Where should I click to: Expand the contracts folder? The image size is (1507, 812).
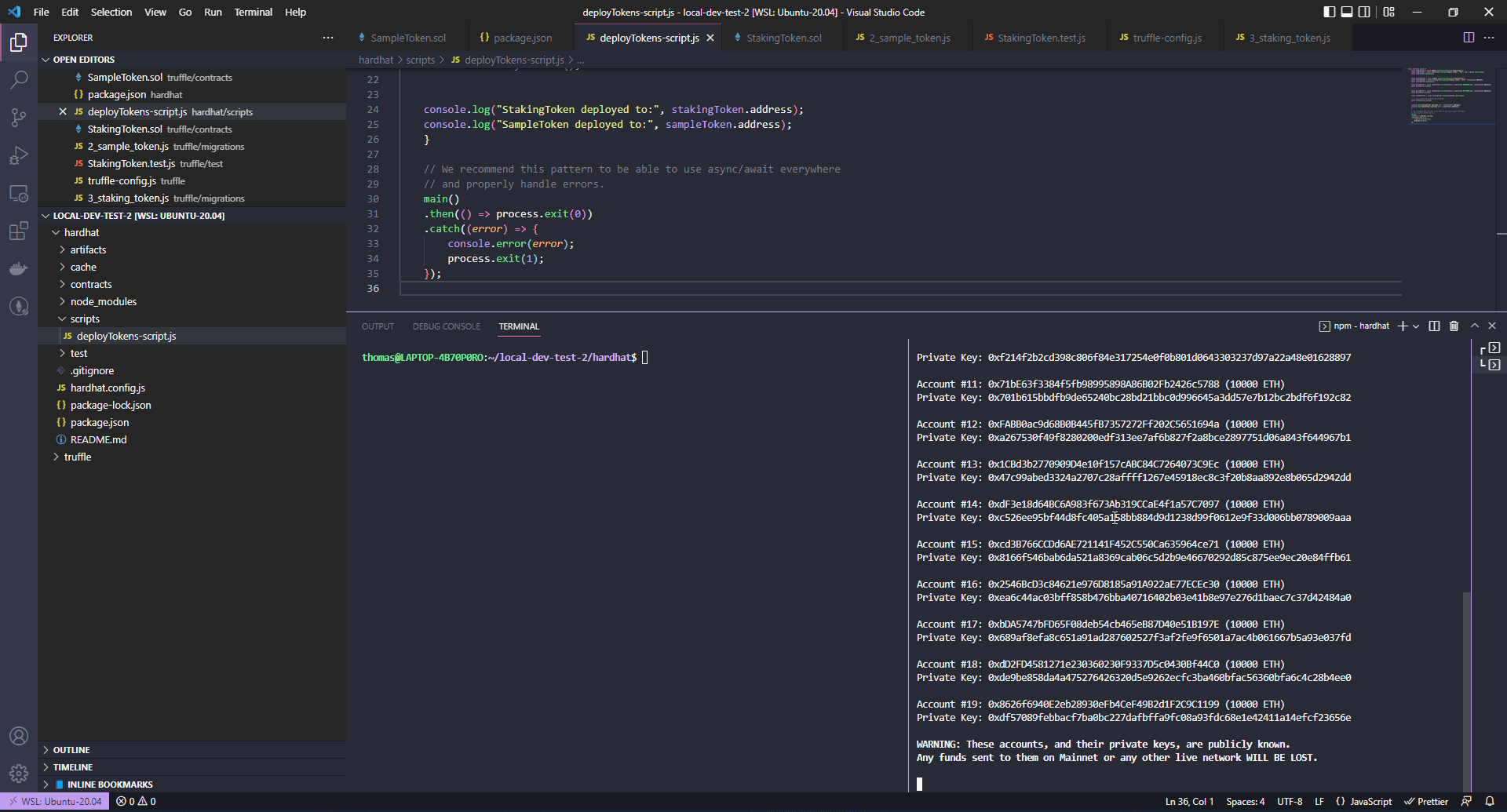click(192, 284)
